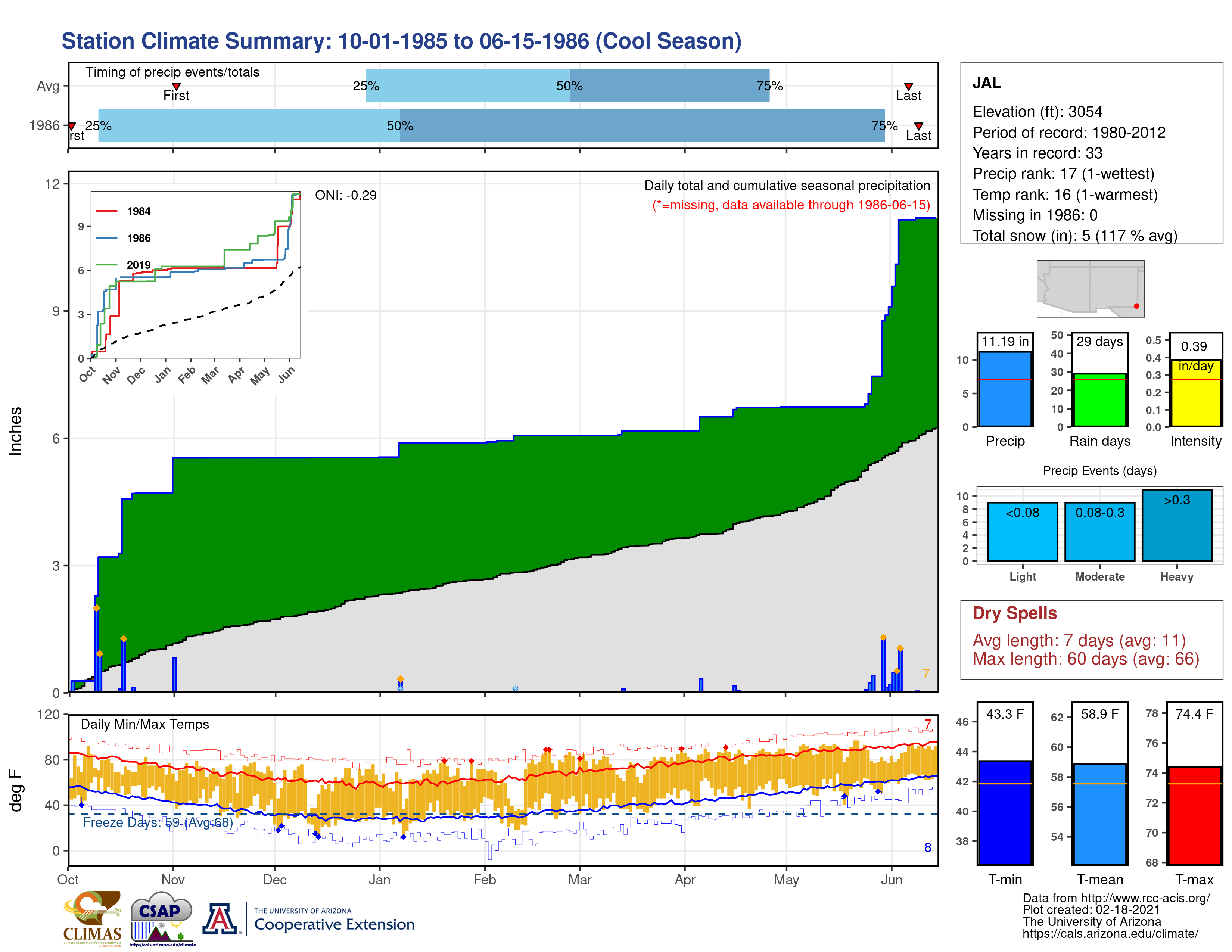Click the blue '8' on temperature chart

(x=927, y=847)
